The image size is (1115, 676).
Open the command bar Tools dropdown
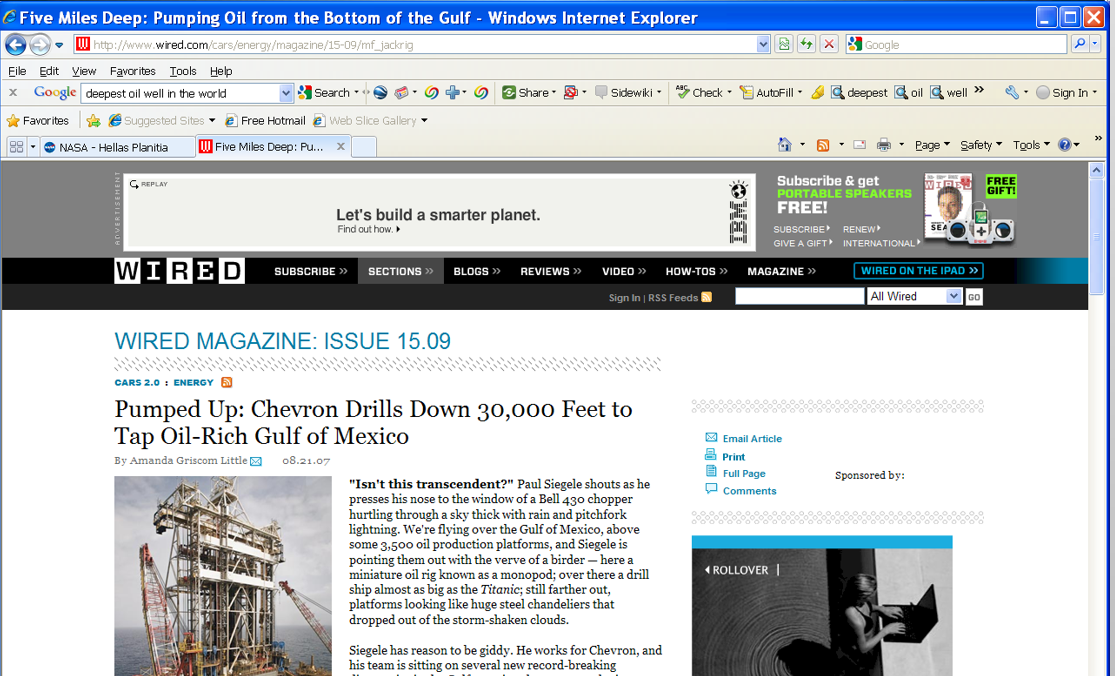point(1031,145)
